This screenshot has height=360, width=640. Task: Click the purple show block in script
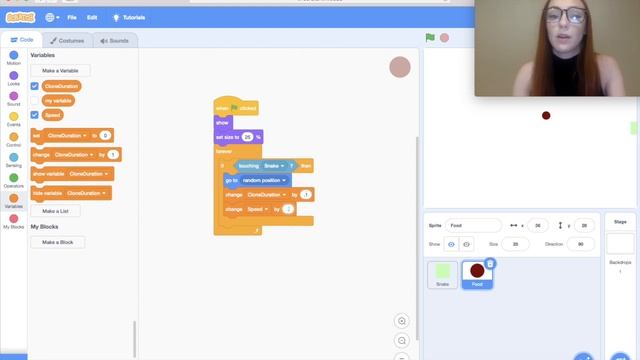pos(223,122)
